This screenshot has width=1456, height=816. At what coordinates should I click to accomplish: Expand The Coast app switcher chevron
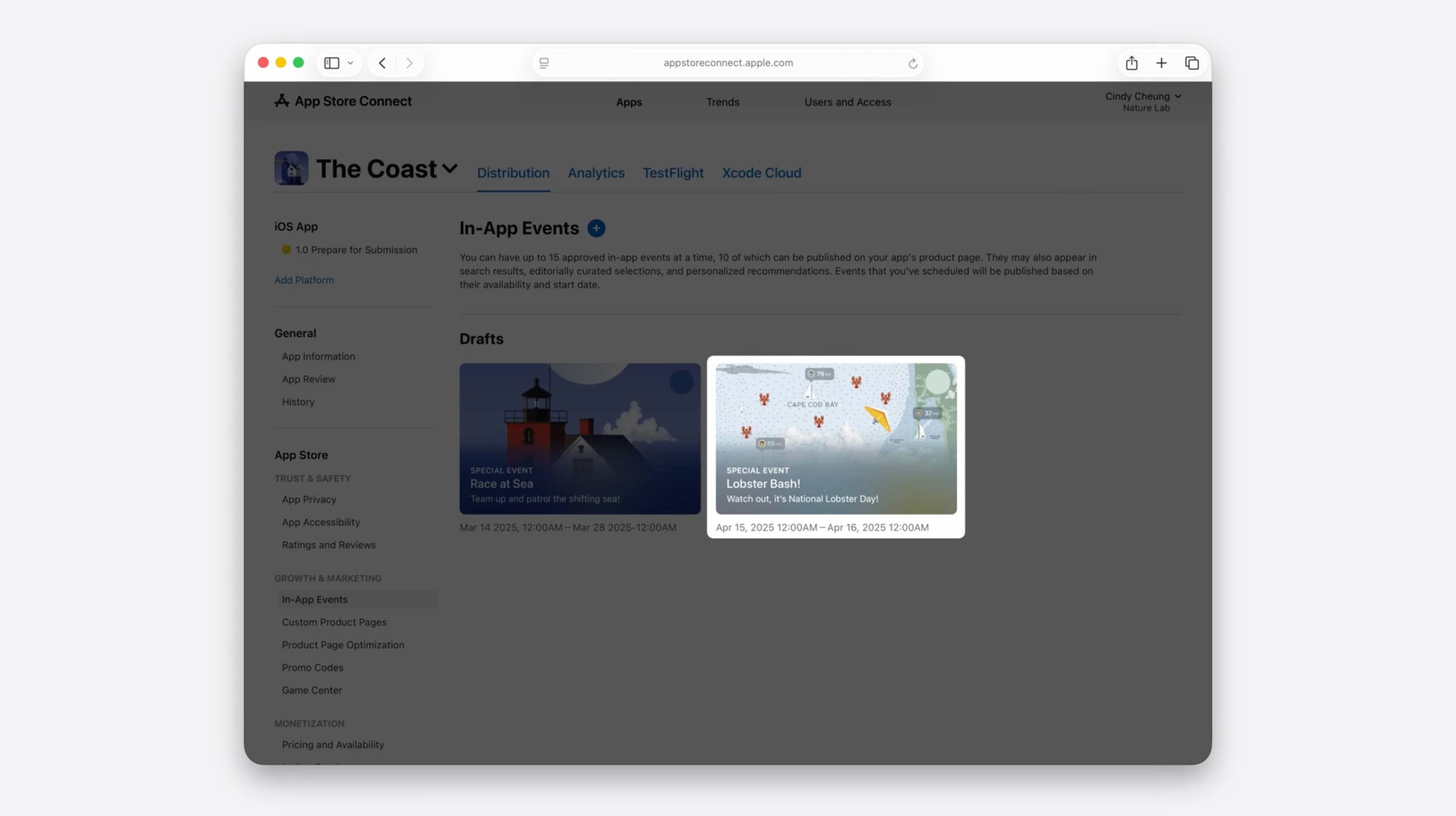(x=450, y=169)
